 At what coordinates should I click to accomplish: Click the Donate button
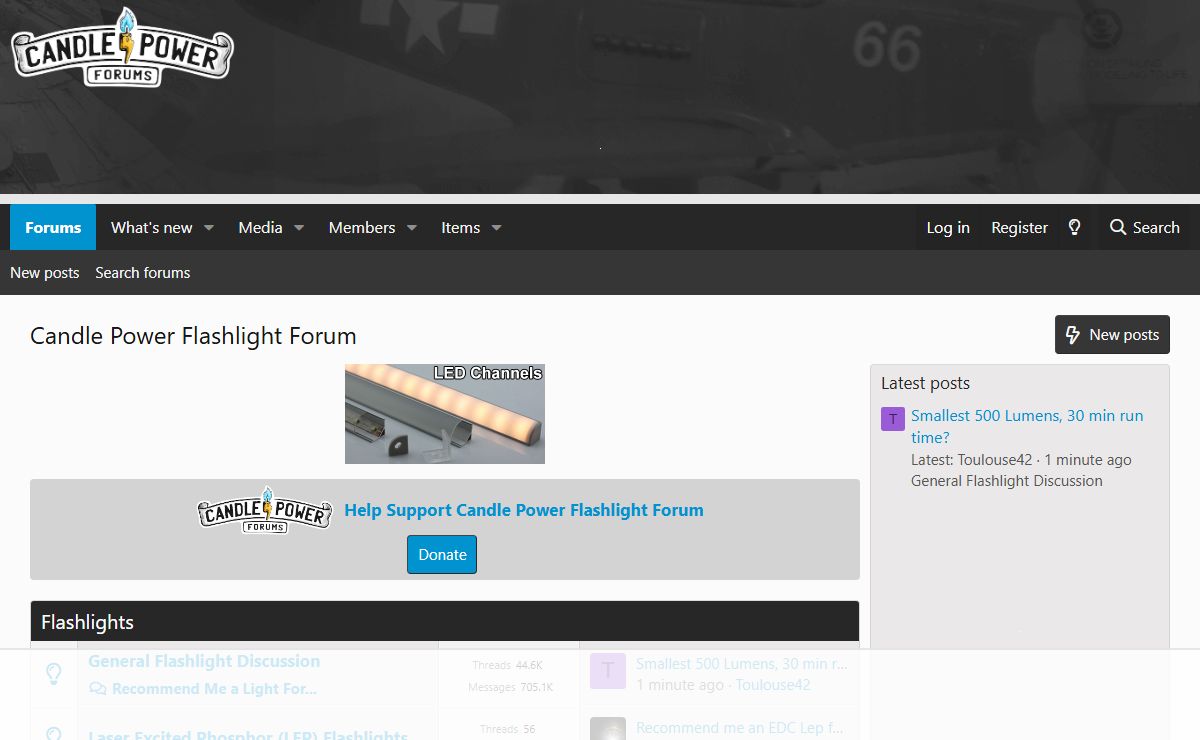[x=442, y=555]
